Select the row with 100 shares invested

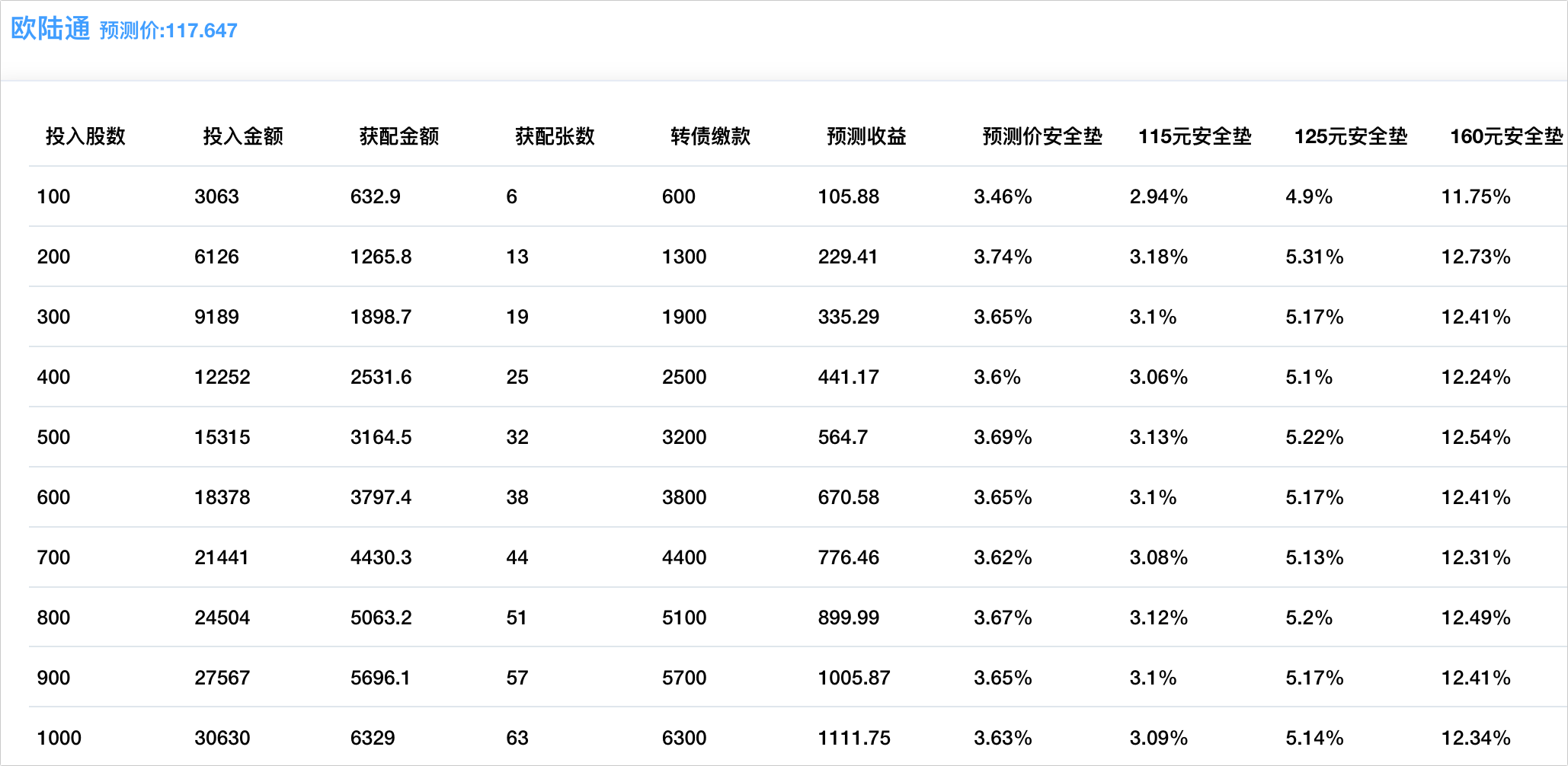coord(53,196)
